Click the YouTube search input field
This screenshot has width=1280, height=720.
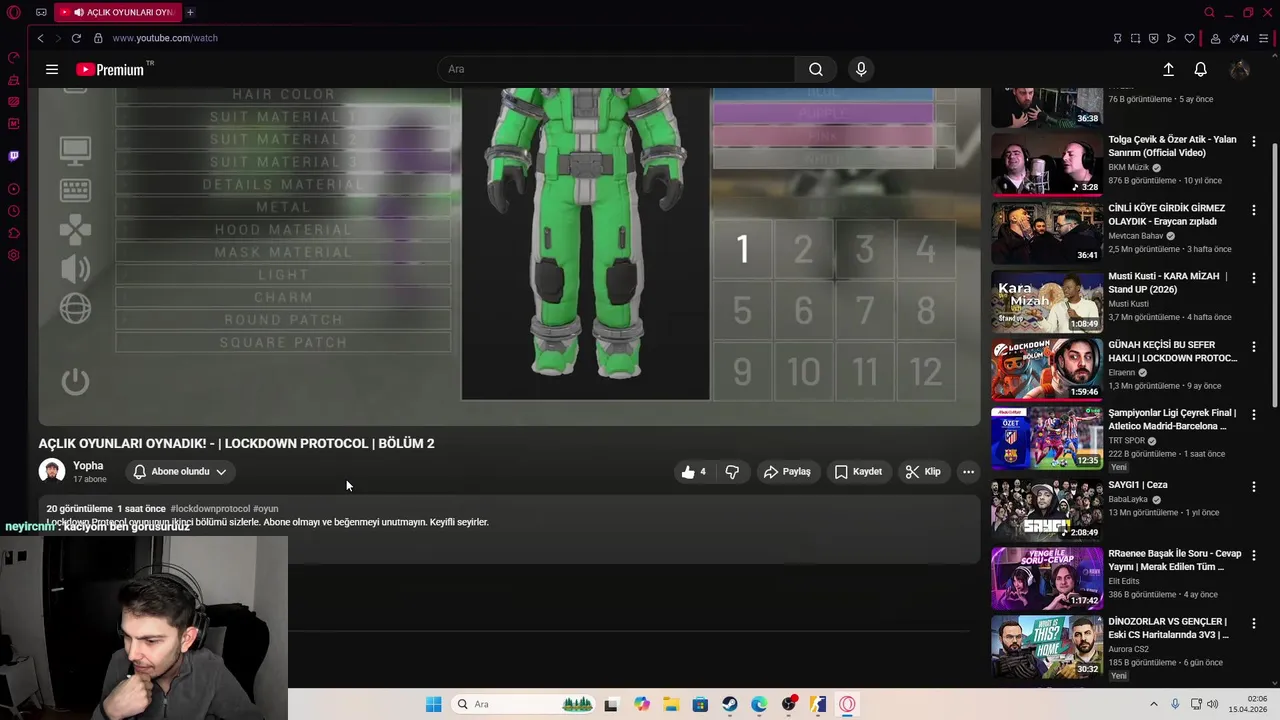tap(616, 69)
